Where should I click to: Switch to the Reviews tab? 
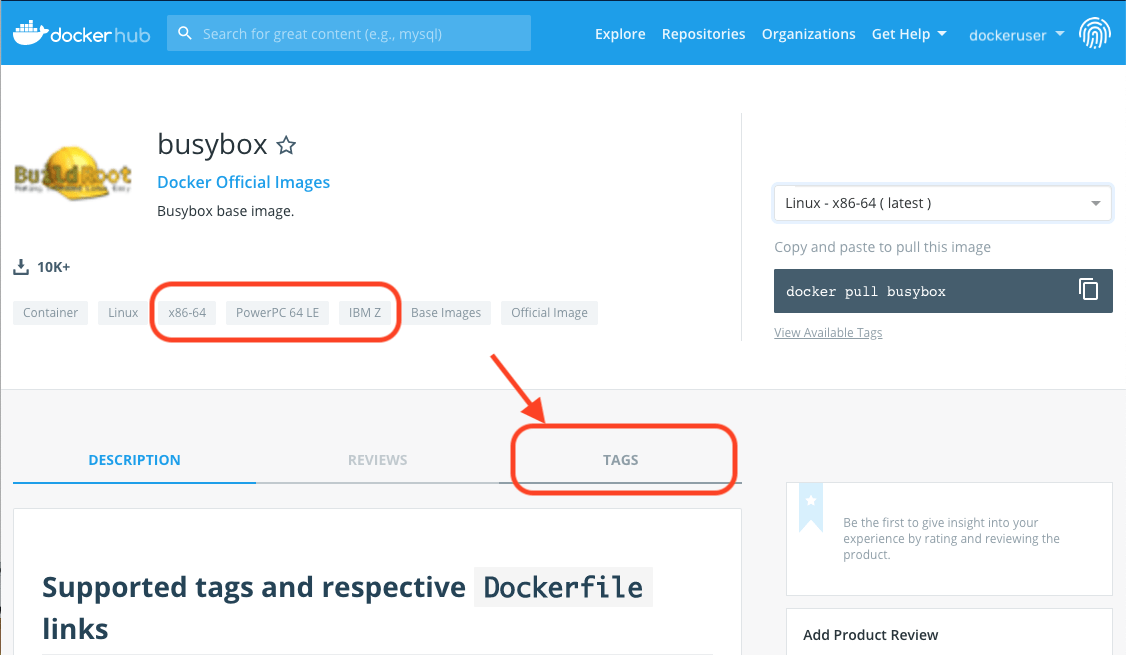377,460
